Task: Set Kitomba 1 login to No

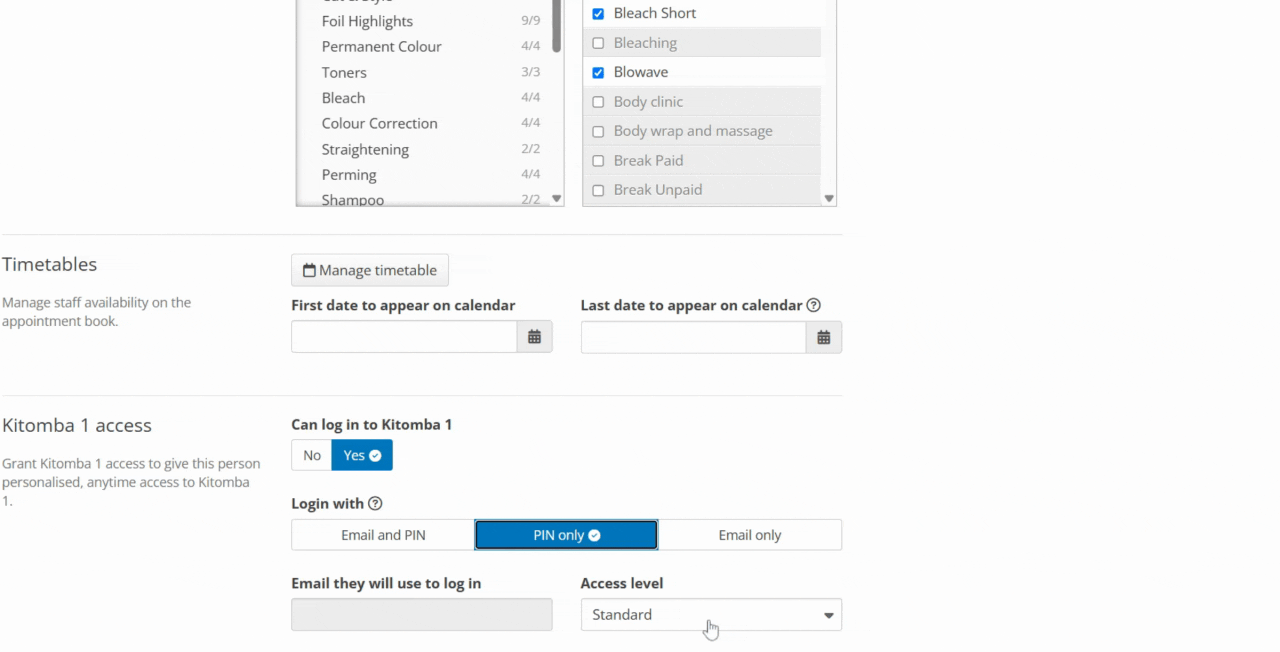Action: click(x=312, y=455)
